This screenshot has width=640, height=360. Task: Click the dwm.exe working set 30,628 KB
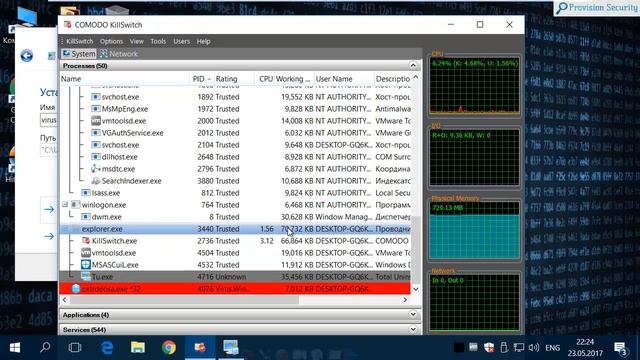297,217
